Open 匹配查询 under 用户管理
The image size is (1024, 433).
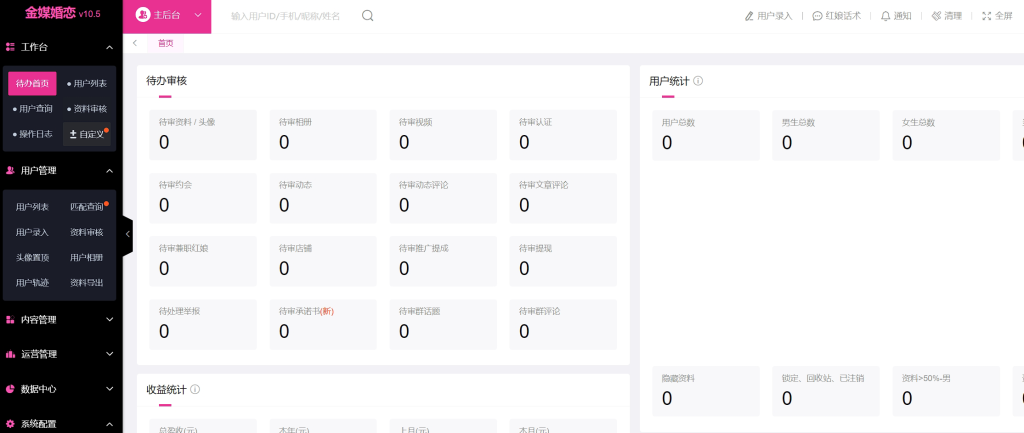(x=87, y=207)
